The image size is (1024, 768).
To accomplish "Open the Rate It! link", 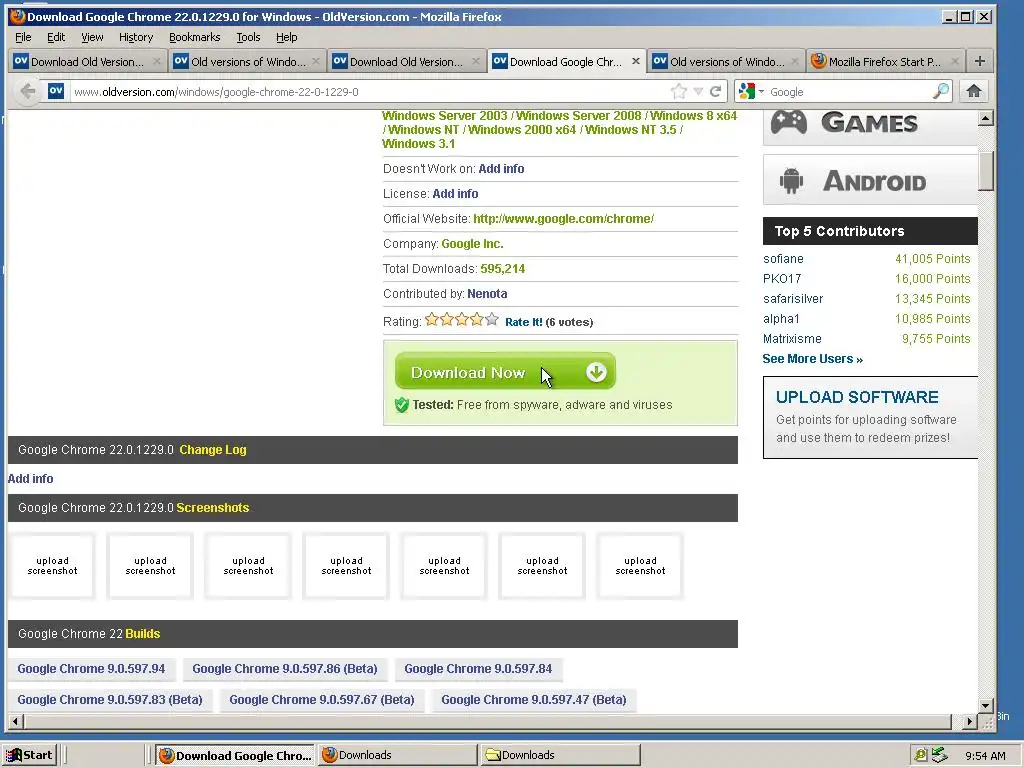I will [524, 322].
